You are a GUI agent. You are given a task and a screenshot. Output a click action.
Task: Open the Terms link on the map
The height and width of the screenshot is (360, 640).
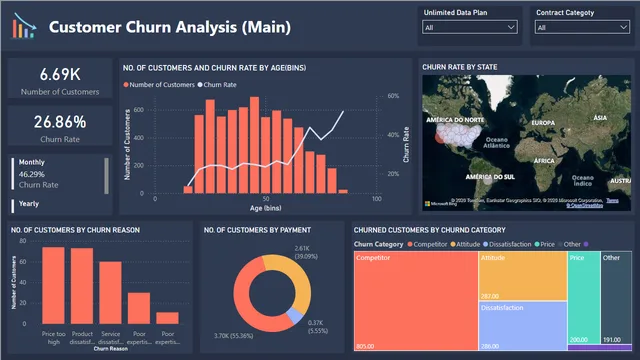pyautogui.click(x=612, y=200)
